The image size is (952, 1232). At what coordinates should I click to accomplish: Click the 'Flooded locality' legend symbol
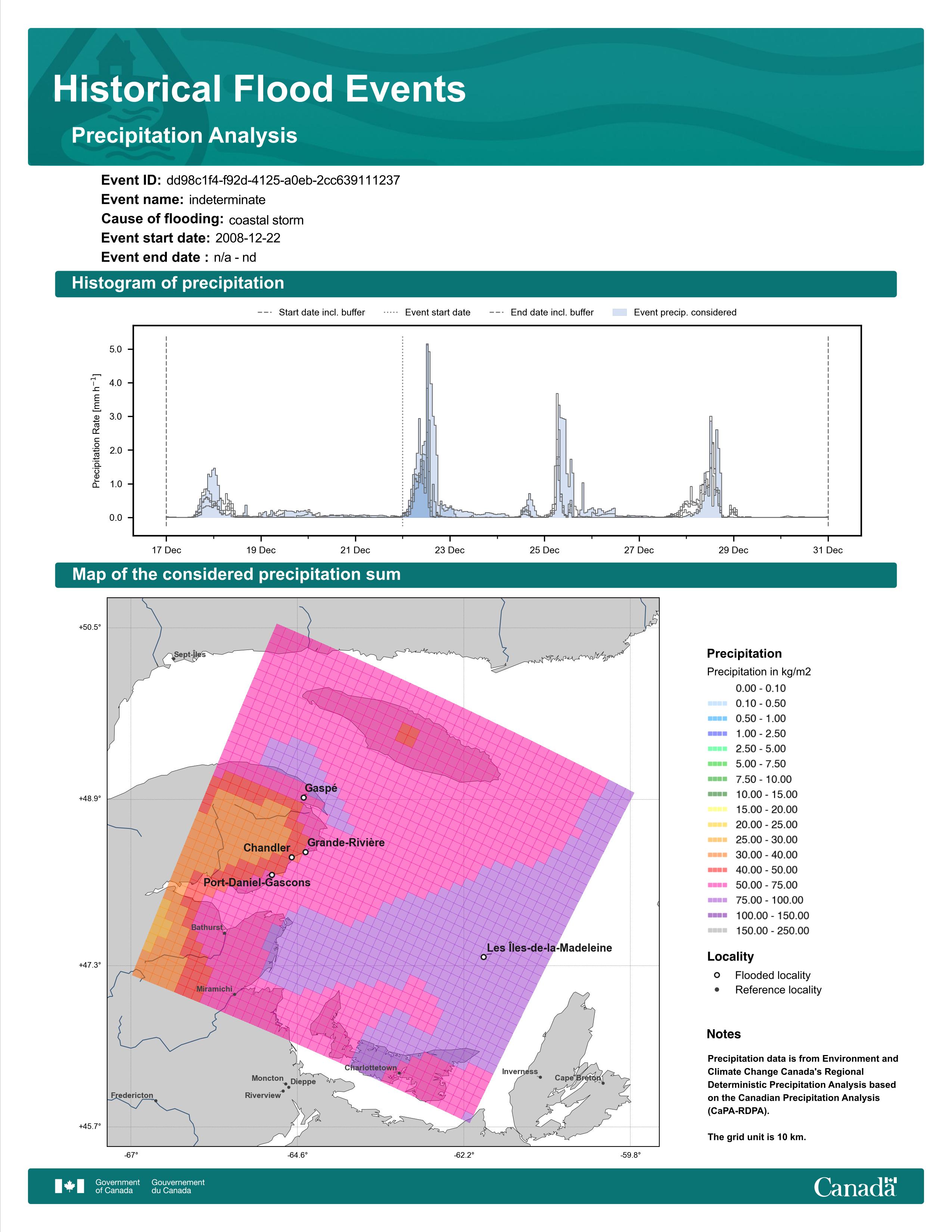[717, 975]
